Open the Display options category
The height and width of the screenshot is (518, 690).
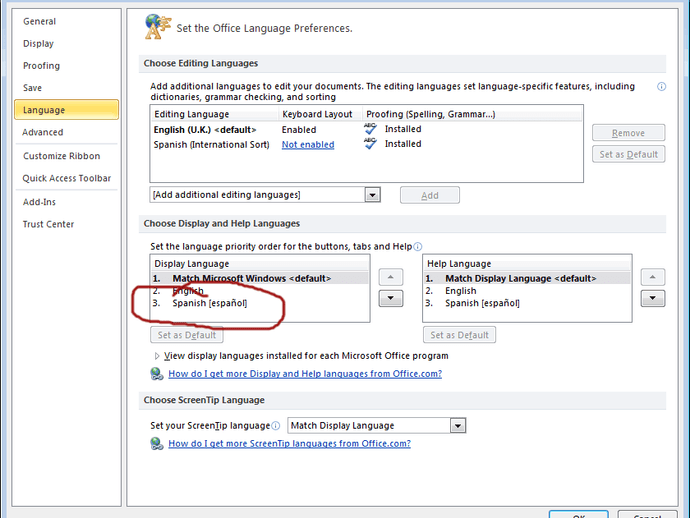(38, 44)
